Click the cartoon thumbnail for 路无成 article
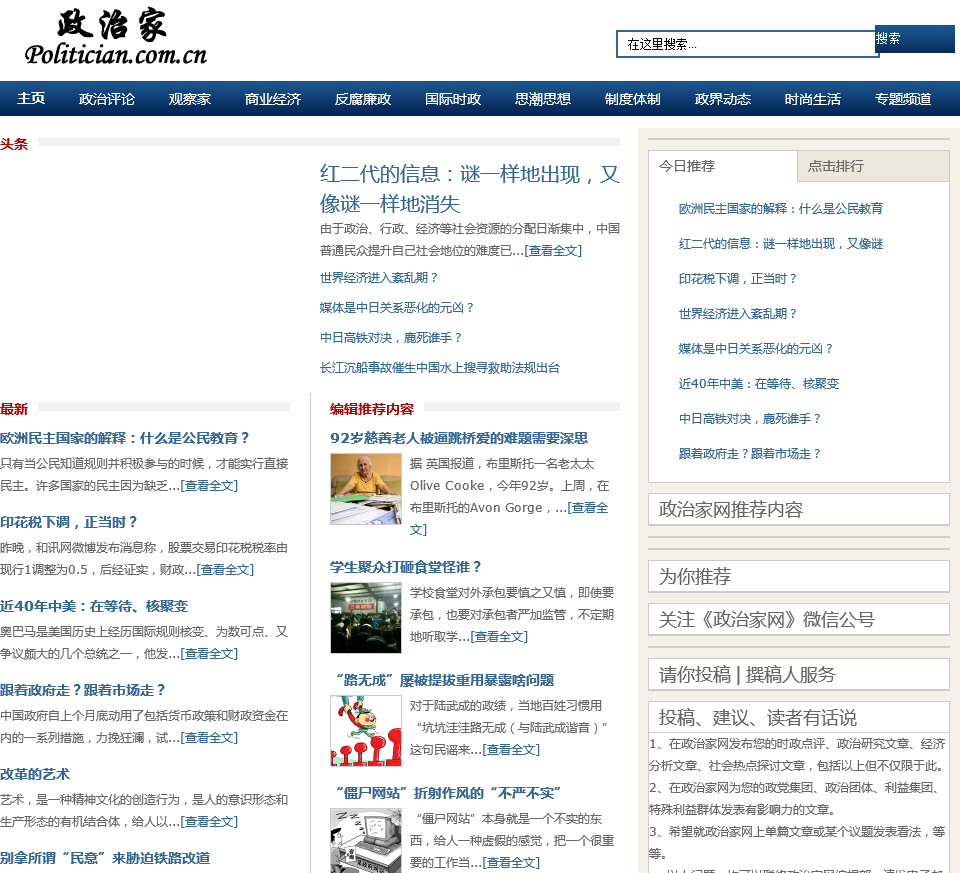The width and height of the screenshot is (960, 873). tap(366, 731)
